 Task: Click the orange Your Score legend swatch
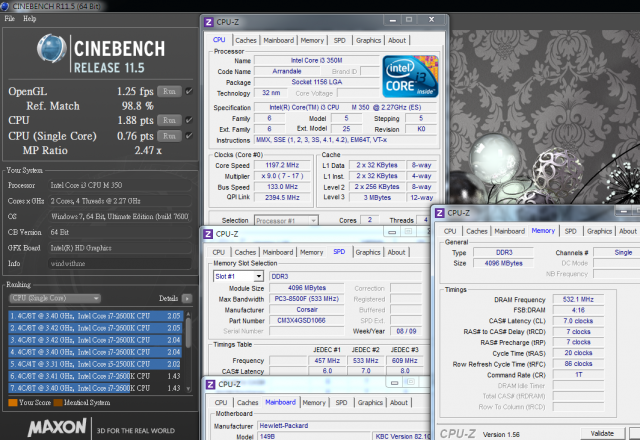pos(13,403)
